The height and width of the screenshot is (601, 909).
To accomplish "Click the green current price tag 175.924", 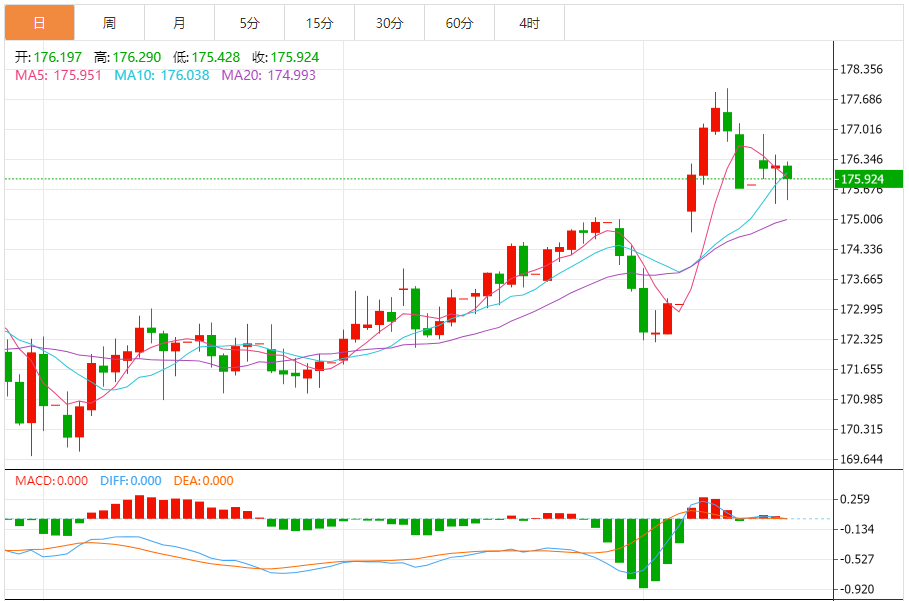I will [x=869, y=179].
